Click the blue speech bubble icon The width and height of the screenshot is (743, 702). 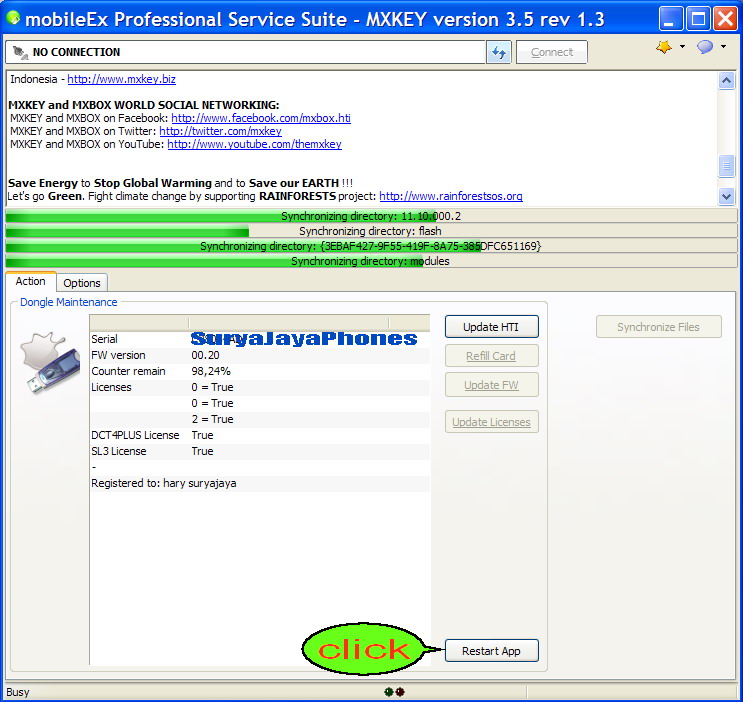[705, 46]
